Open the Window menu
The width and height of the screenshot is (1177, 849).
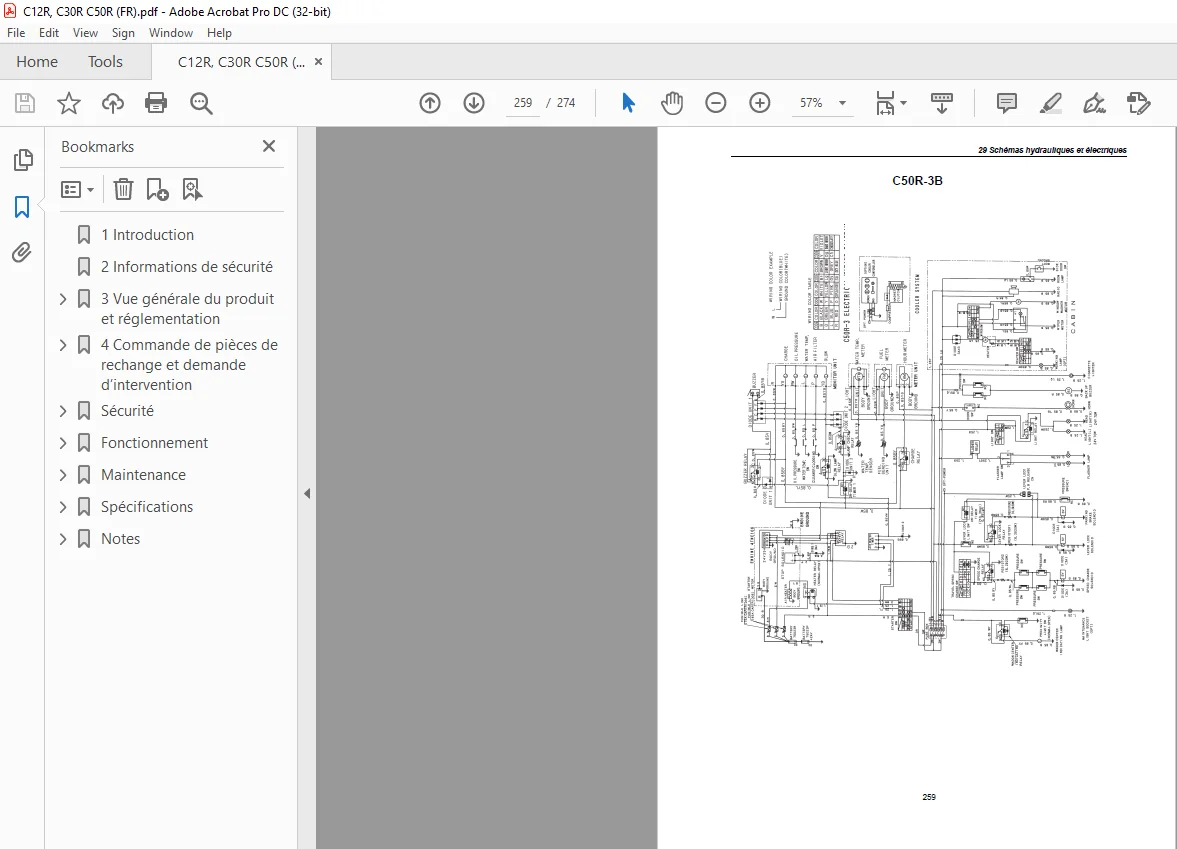tap(170, 33)
